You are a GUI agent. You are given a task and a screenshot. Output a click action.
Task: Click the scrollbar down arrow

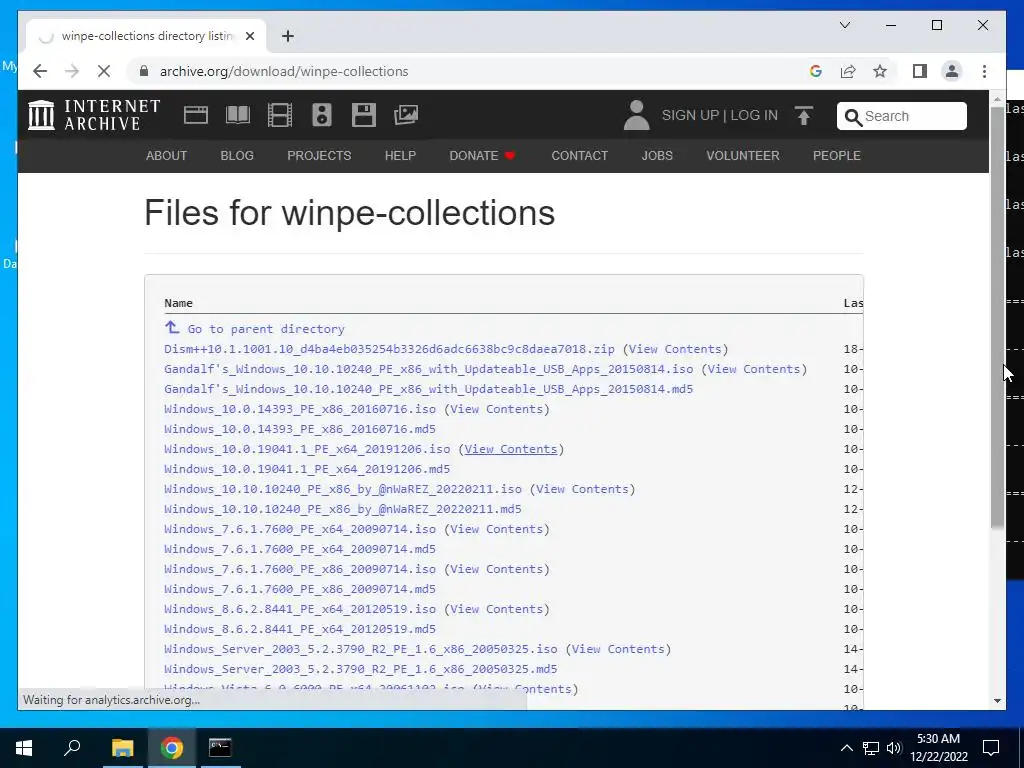(x=997, y=701)
